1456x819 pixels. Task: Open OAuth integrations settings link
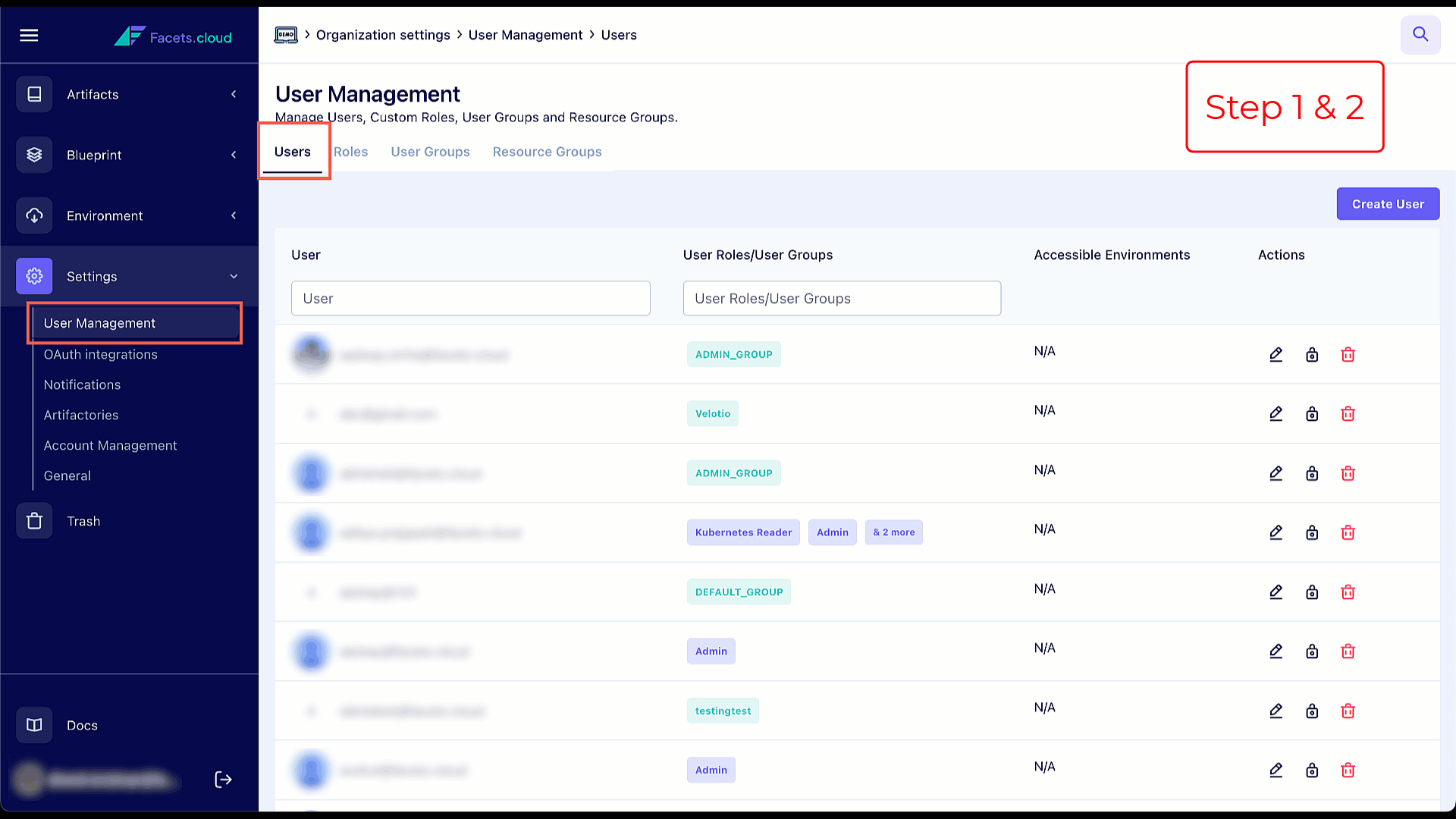click(101, 354)
